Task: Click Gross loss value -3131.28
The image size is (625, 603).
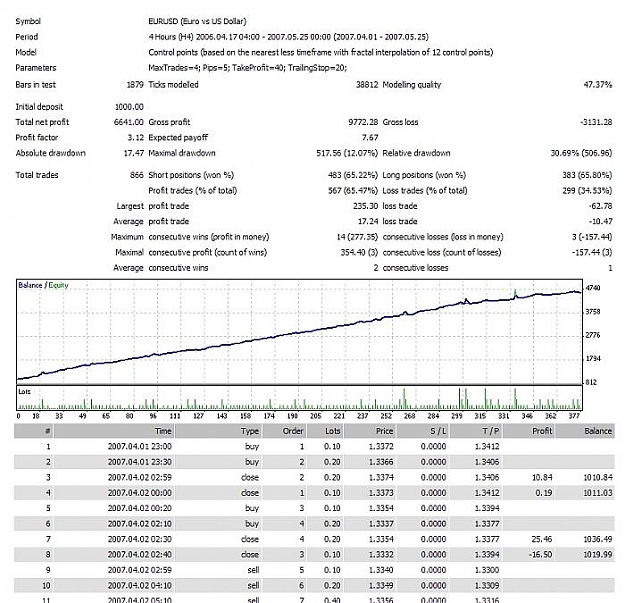Action: 596,122
